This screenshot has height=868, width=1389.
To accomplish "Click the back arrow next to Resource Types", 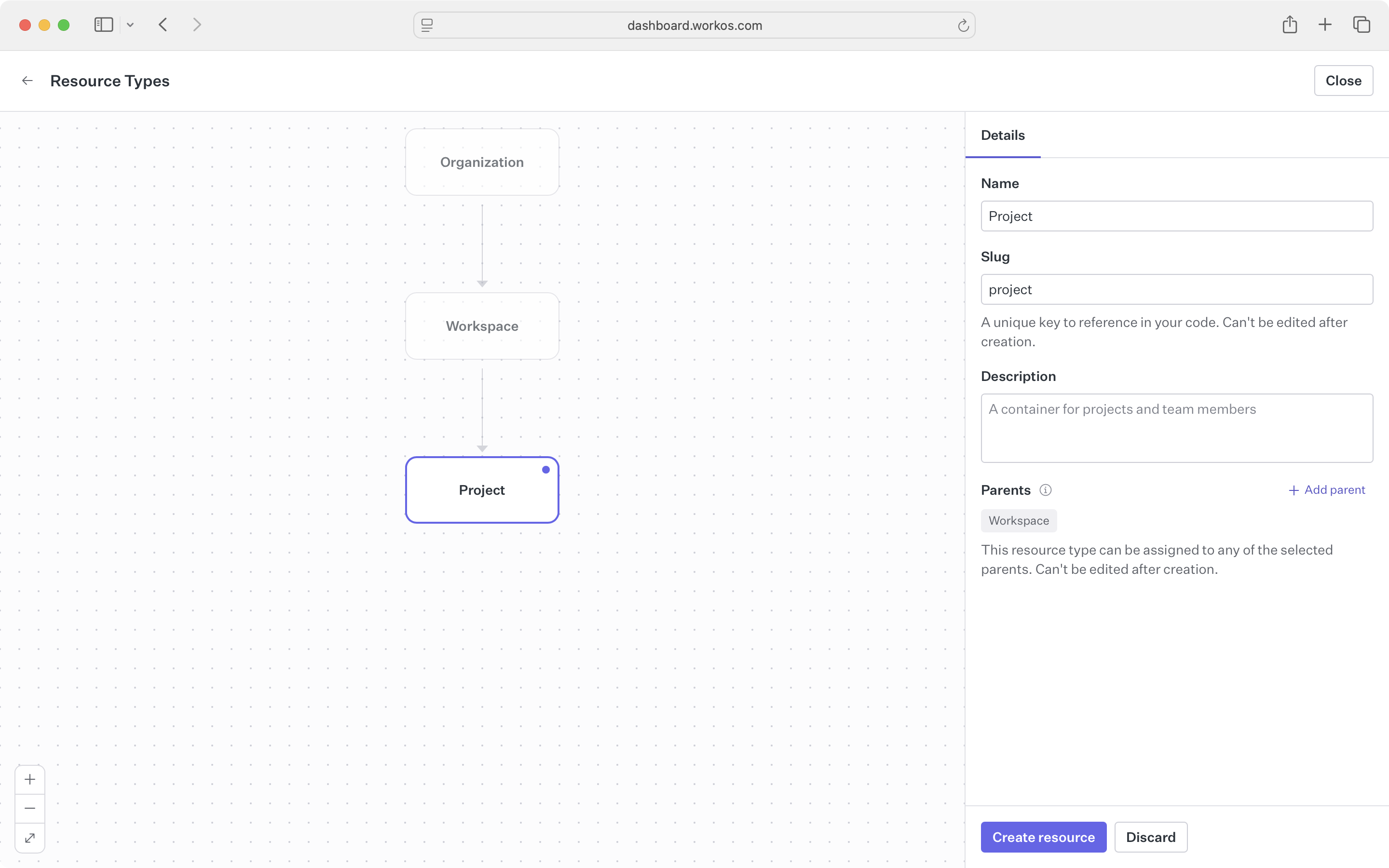I will [27, 81].
